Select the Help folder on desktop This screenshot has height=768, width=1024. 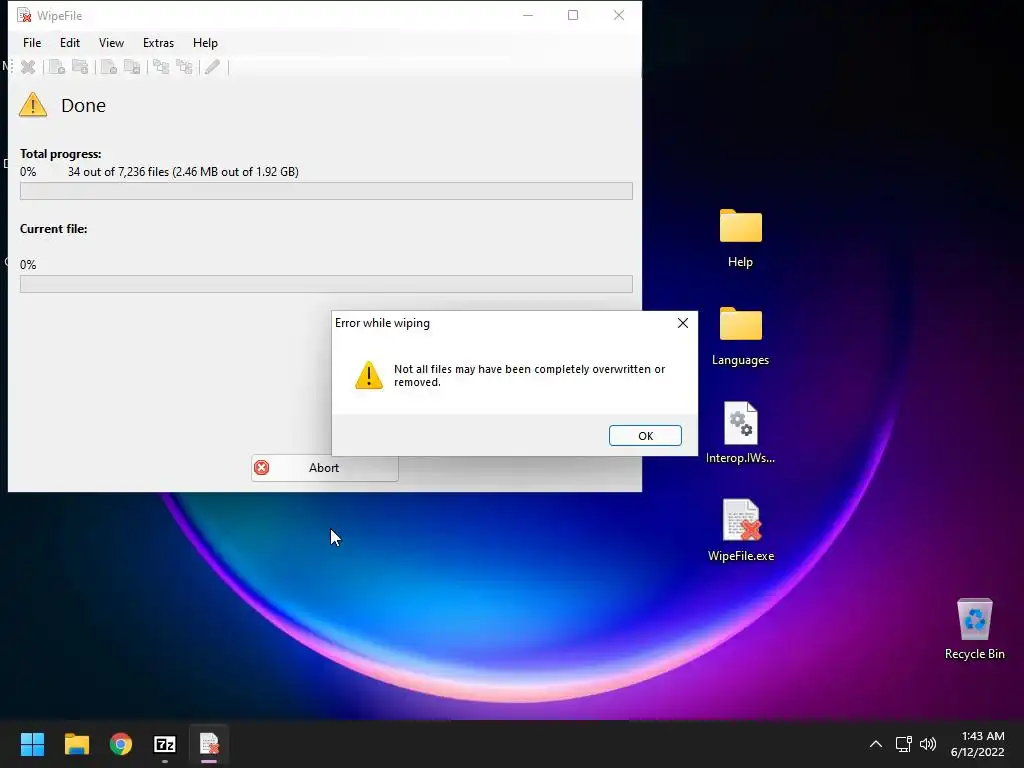click(x=741, y=238)
